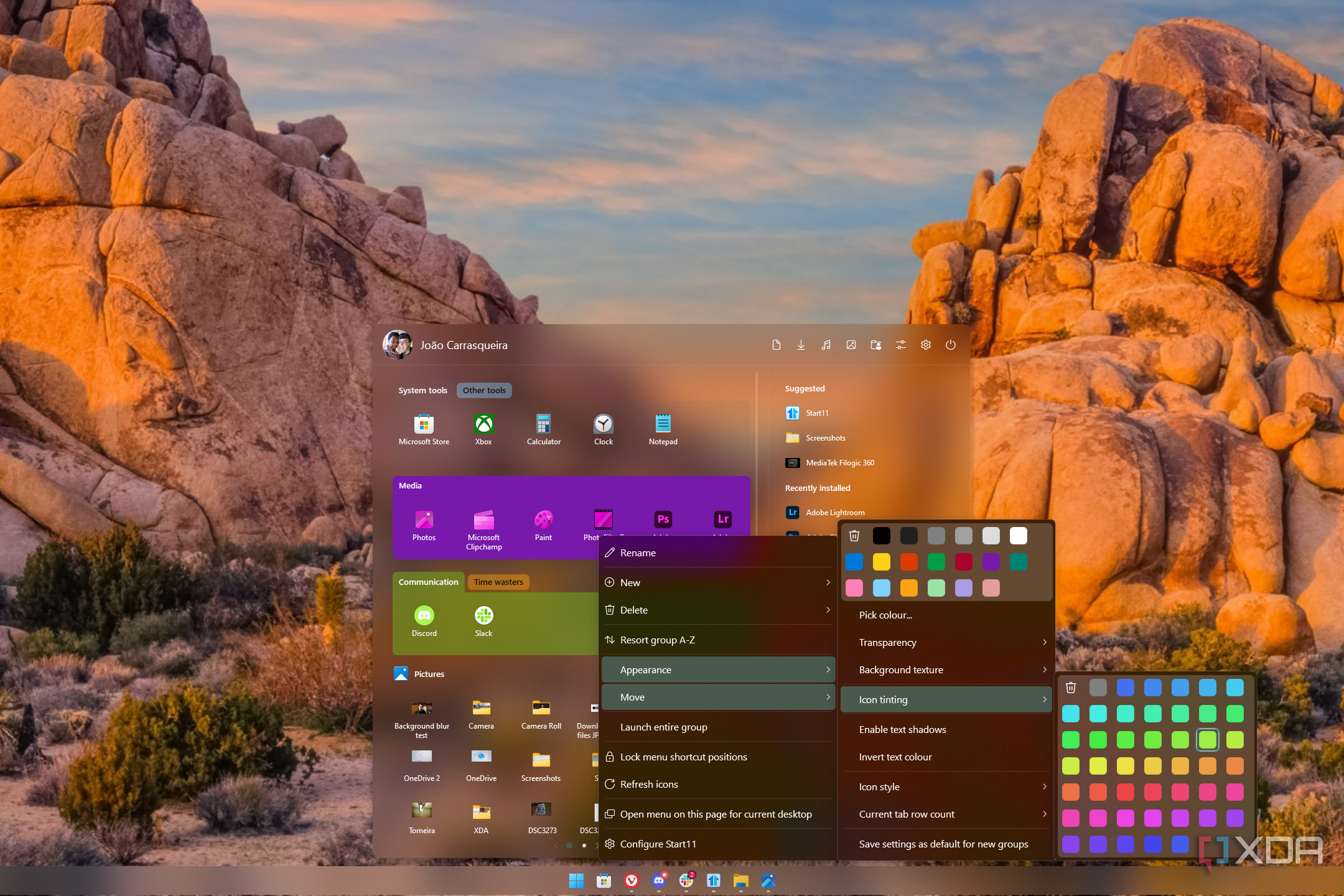Select the white group colour swatch
1344x896 pixels.
tap(1019, 536)
